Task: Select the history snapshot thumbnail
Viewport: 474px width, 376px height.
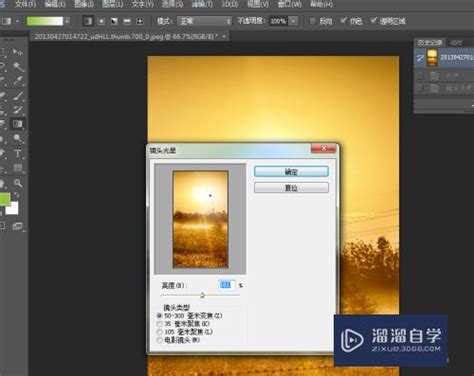Action: click(x=432, y=58)
